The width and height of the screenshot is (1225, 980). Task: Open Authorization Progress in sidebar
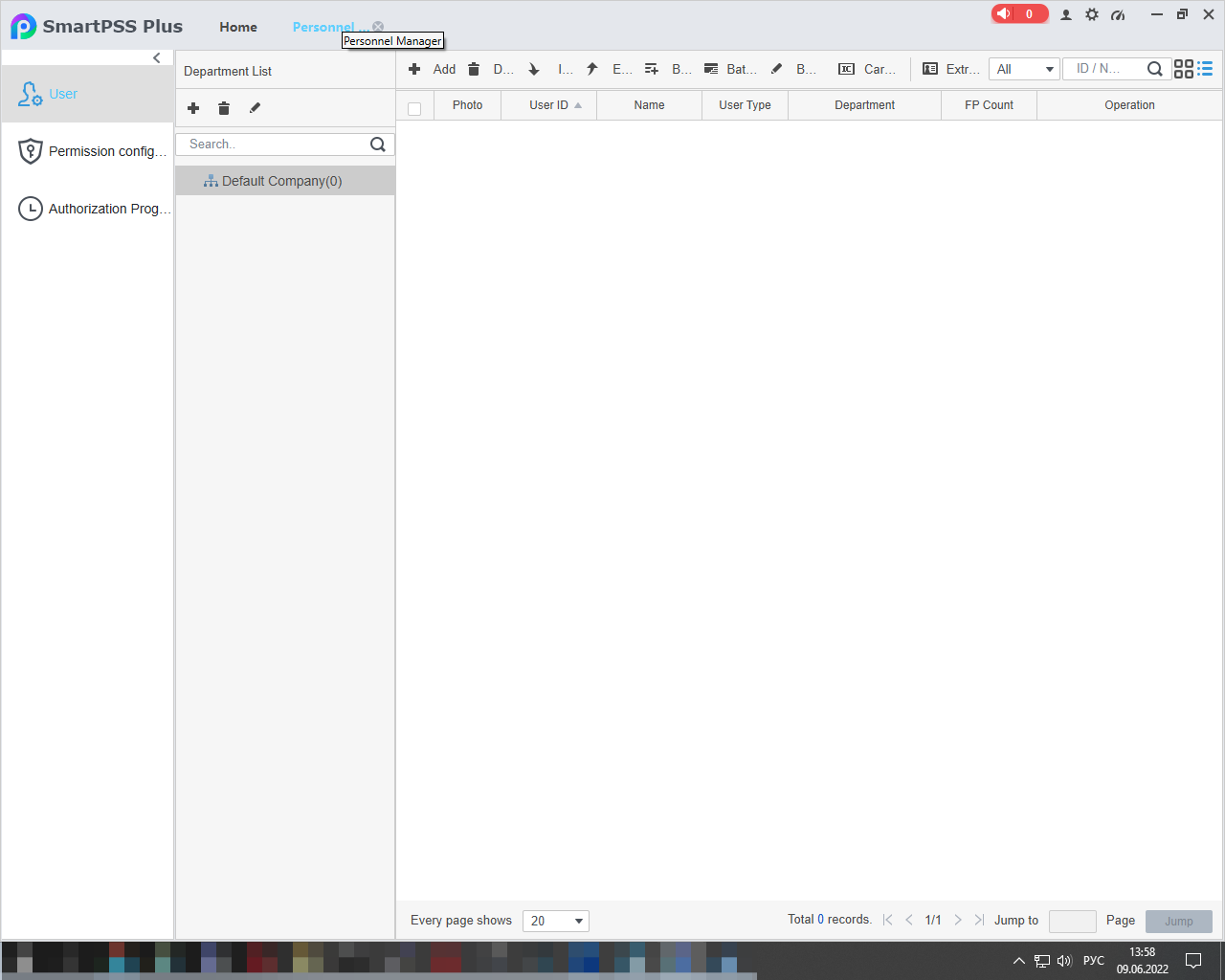click(87, 209)
